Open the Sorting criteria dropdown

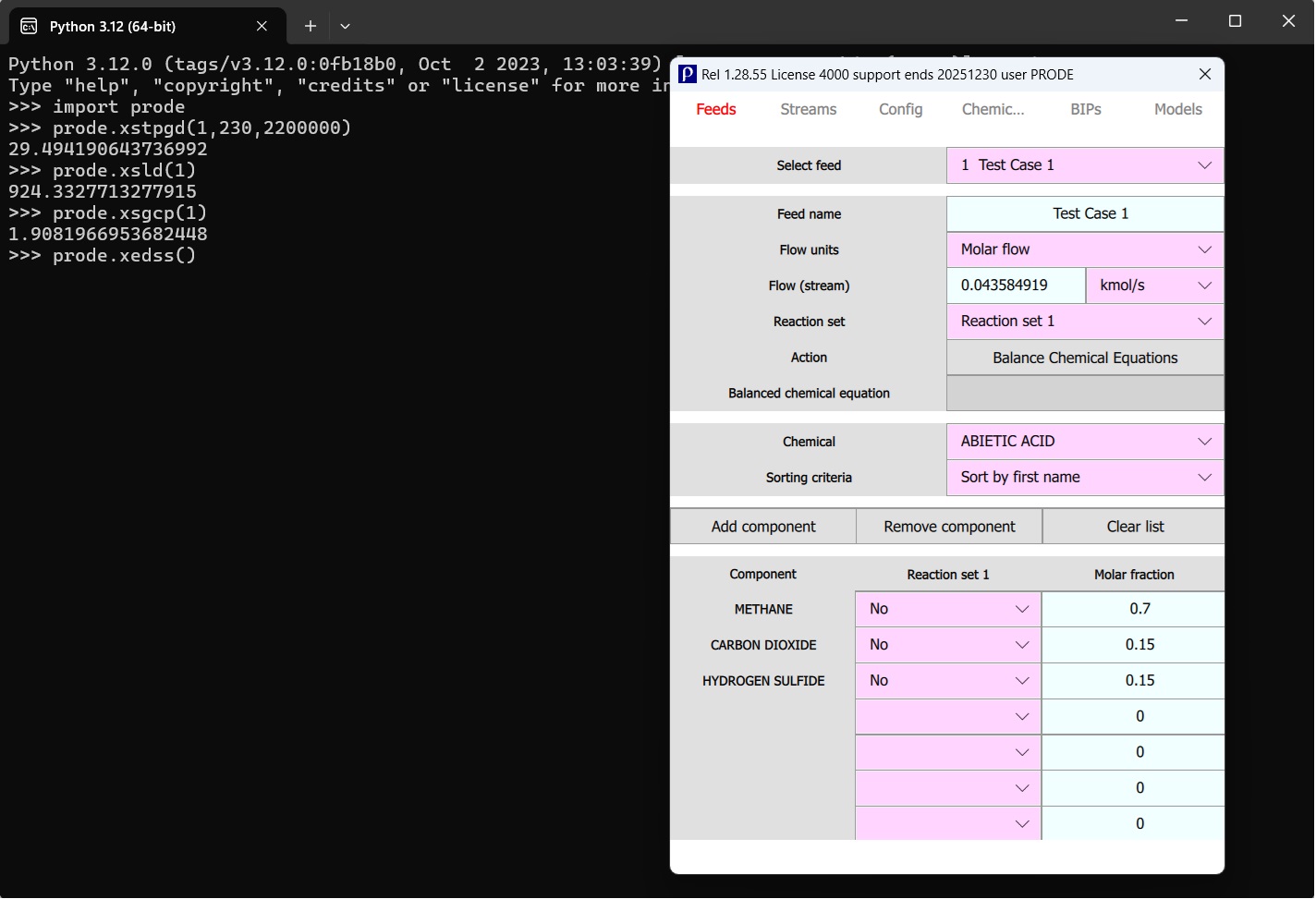1085,478
